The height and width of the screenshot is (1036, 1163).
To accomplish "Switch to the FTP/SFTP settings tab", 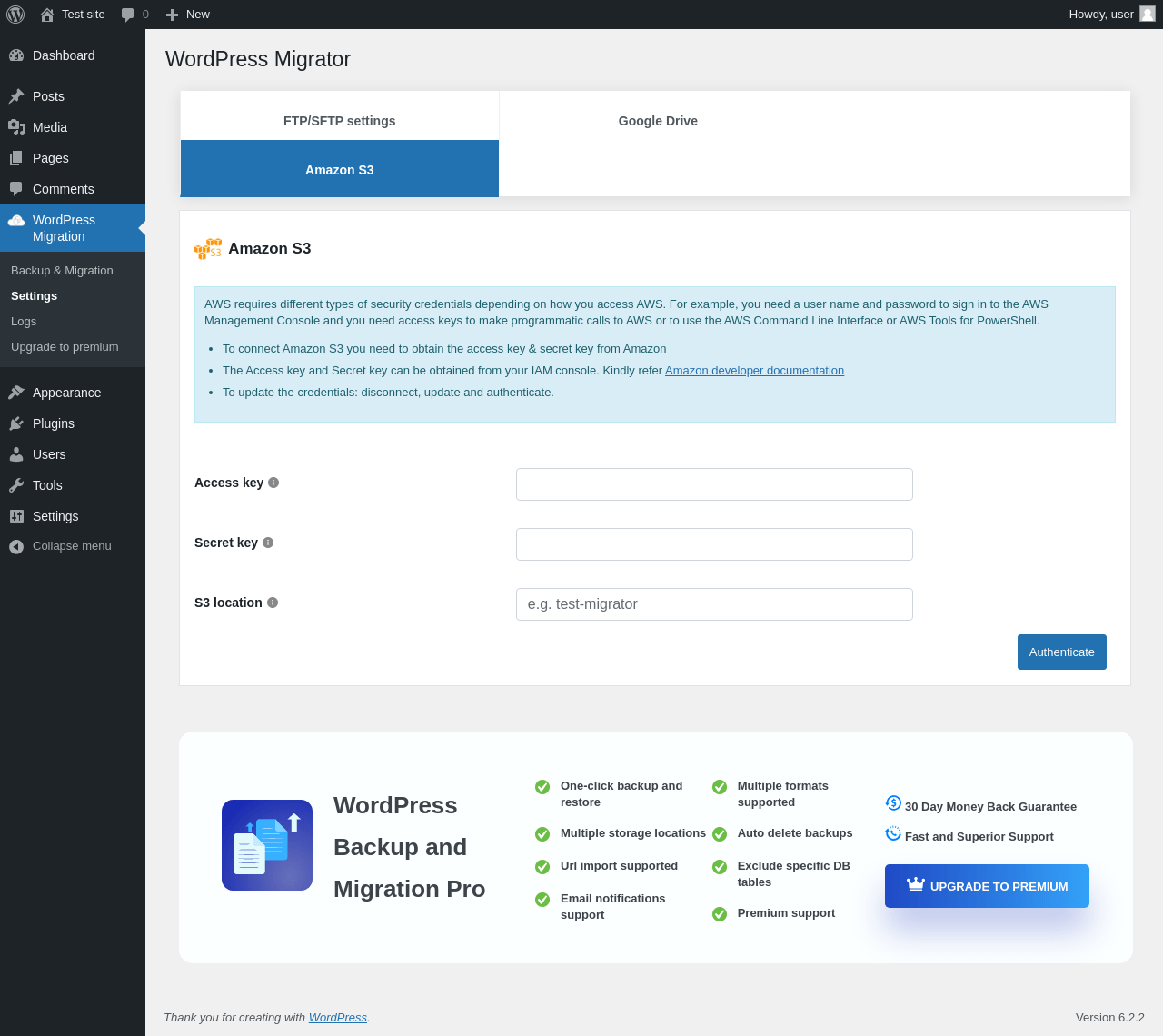I will click(x=340, y=121).
